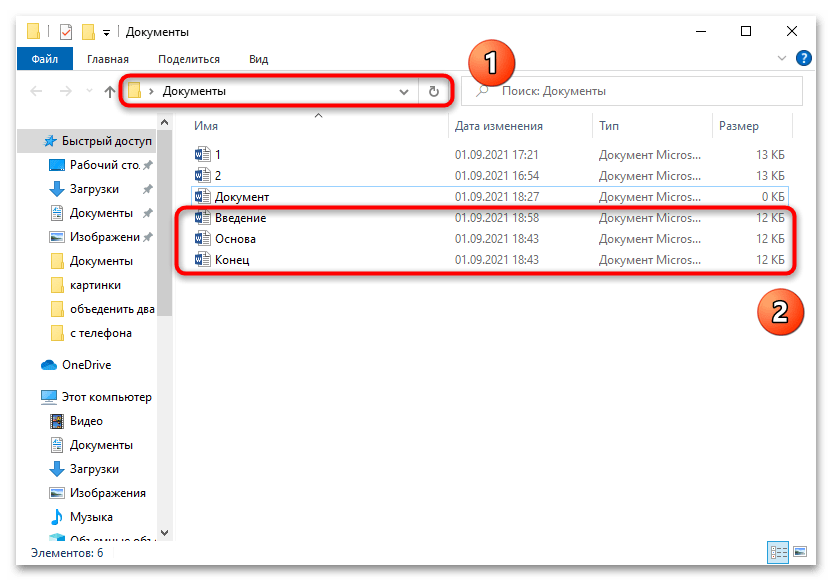This screenshot has width=832, height=581.
Task: Open the Quick Access Toolbar customize dropdown
Action: (x=106, y=33)
